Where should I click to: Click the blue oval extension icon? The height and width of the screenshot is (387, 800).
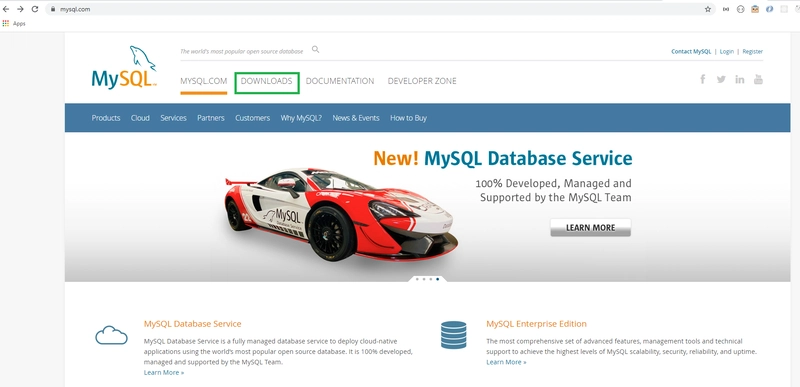769,9
